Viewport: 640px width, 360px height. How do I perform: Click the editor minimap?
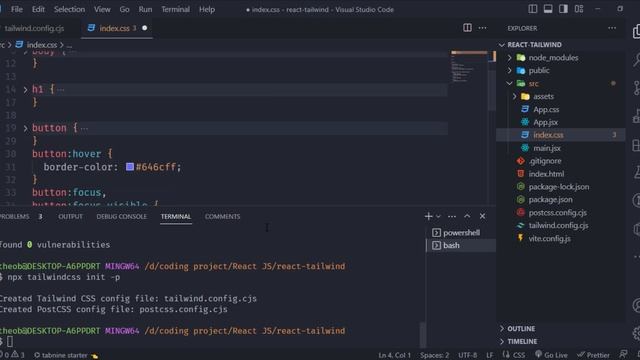pyautogui.click(x=469, y=67)
